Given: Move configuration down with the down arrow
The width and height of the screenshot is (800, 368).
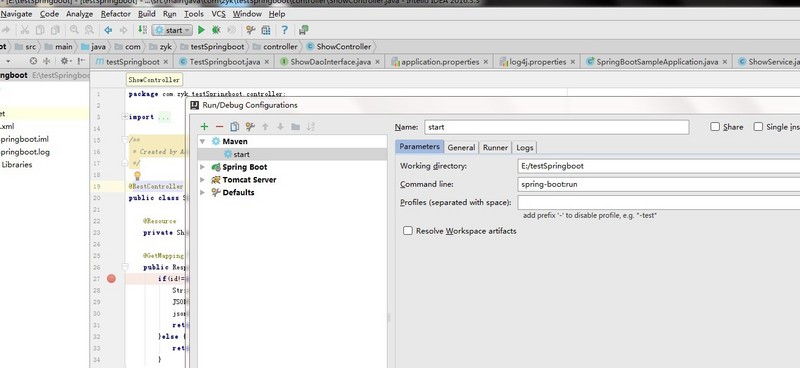Looking at the screenshot, I should click(280, 127).
